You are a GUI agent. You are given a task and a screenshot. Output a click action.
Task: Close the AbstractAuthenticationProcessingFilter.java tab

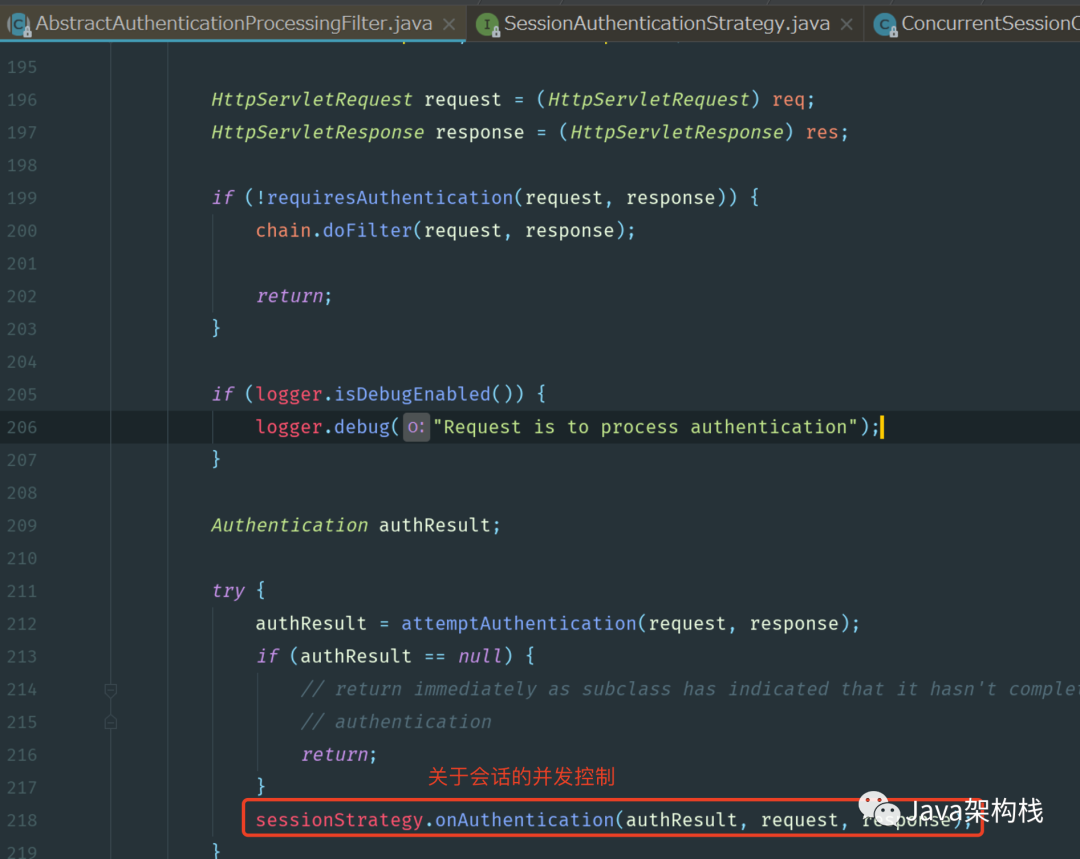pyautogui.click(x=449, y=24)
